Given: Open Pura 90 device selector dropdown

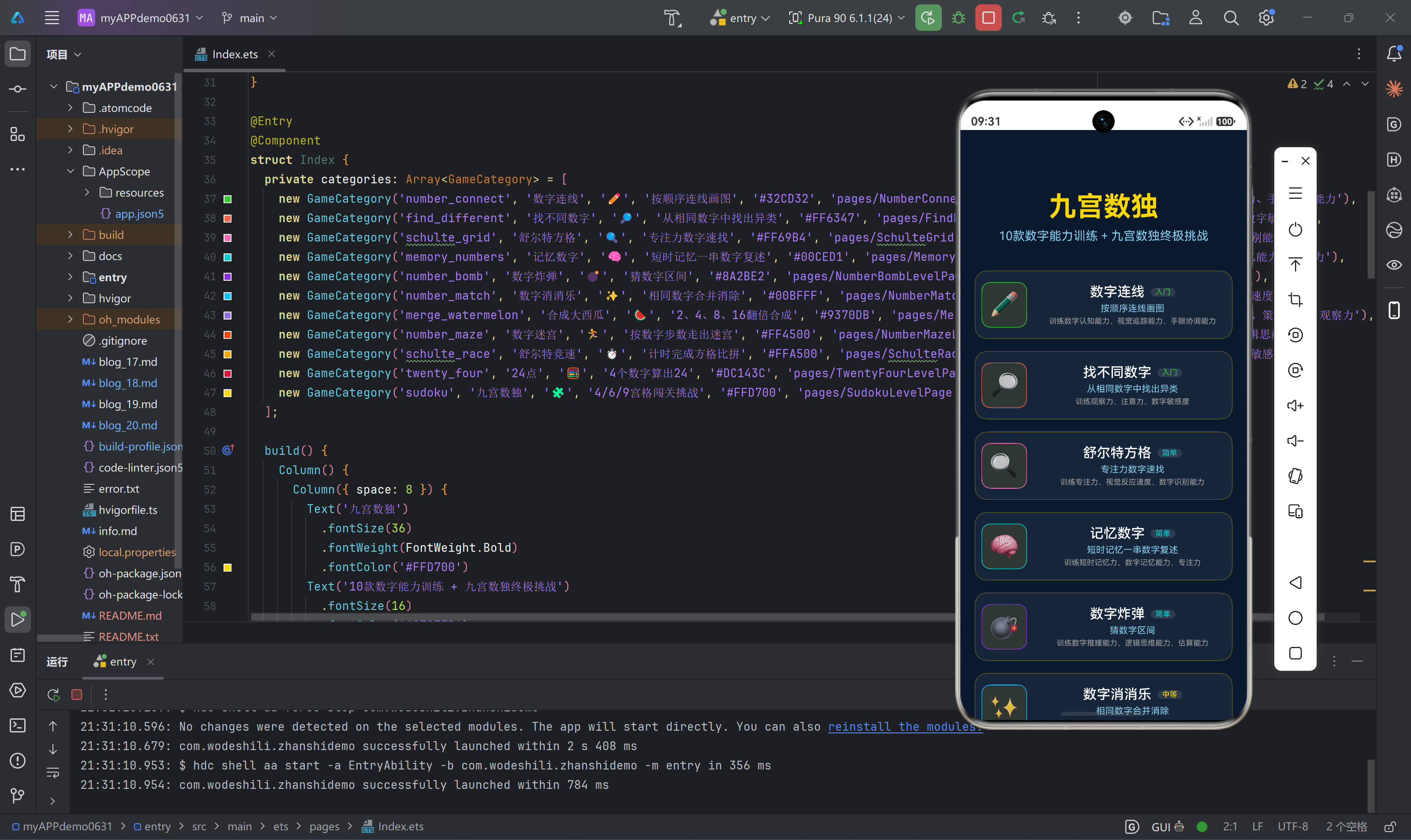Looking at the screenshot, I should click(847, 18).
